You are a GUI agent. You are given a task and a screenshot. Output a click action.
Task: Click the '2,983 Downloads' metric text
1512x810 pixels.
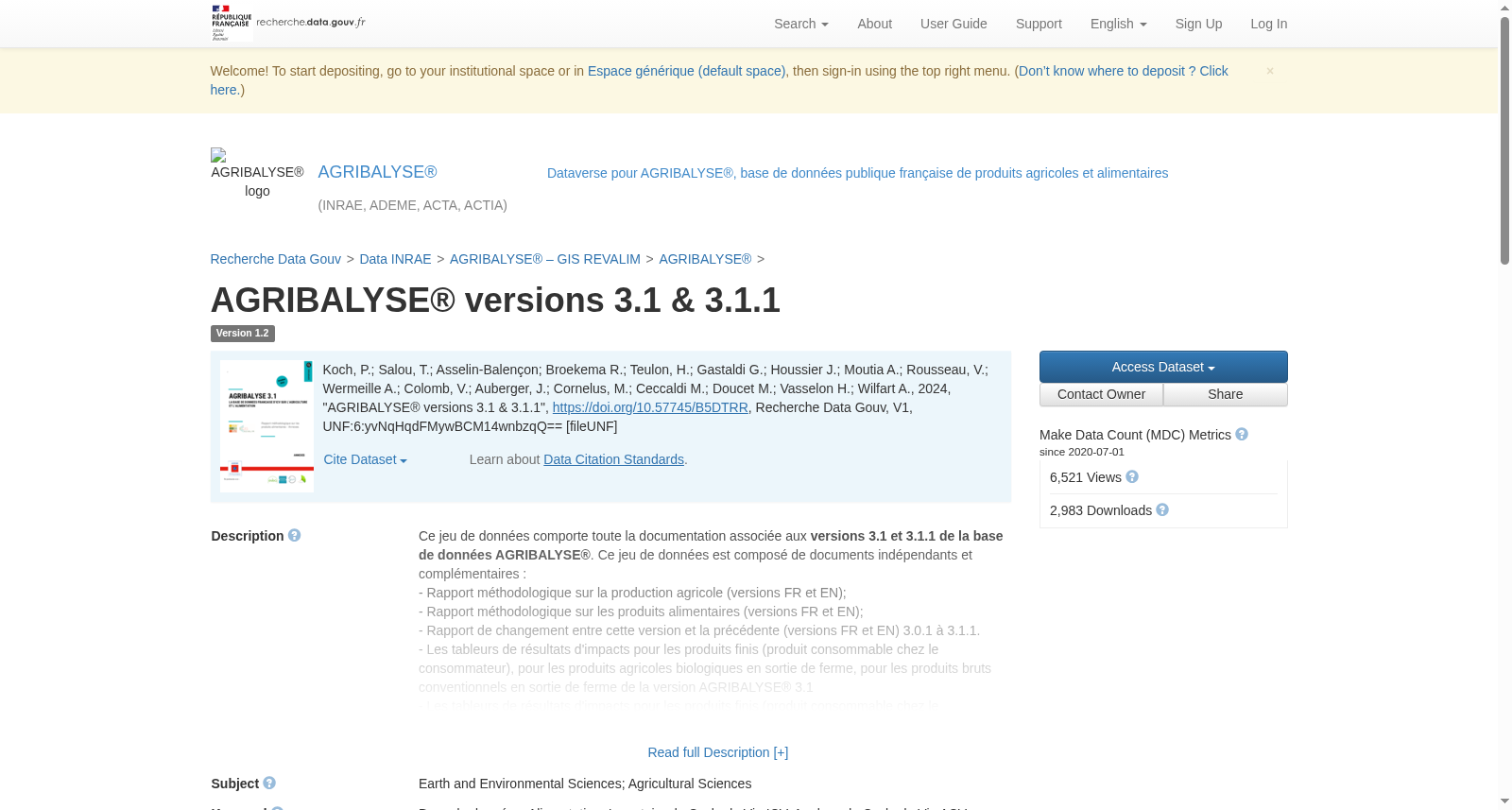1101,510
